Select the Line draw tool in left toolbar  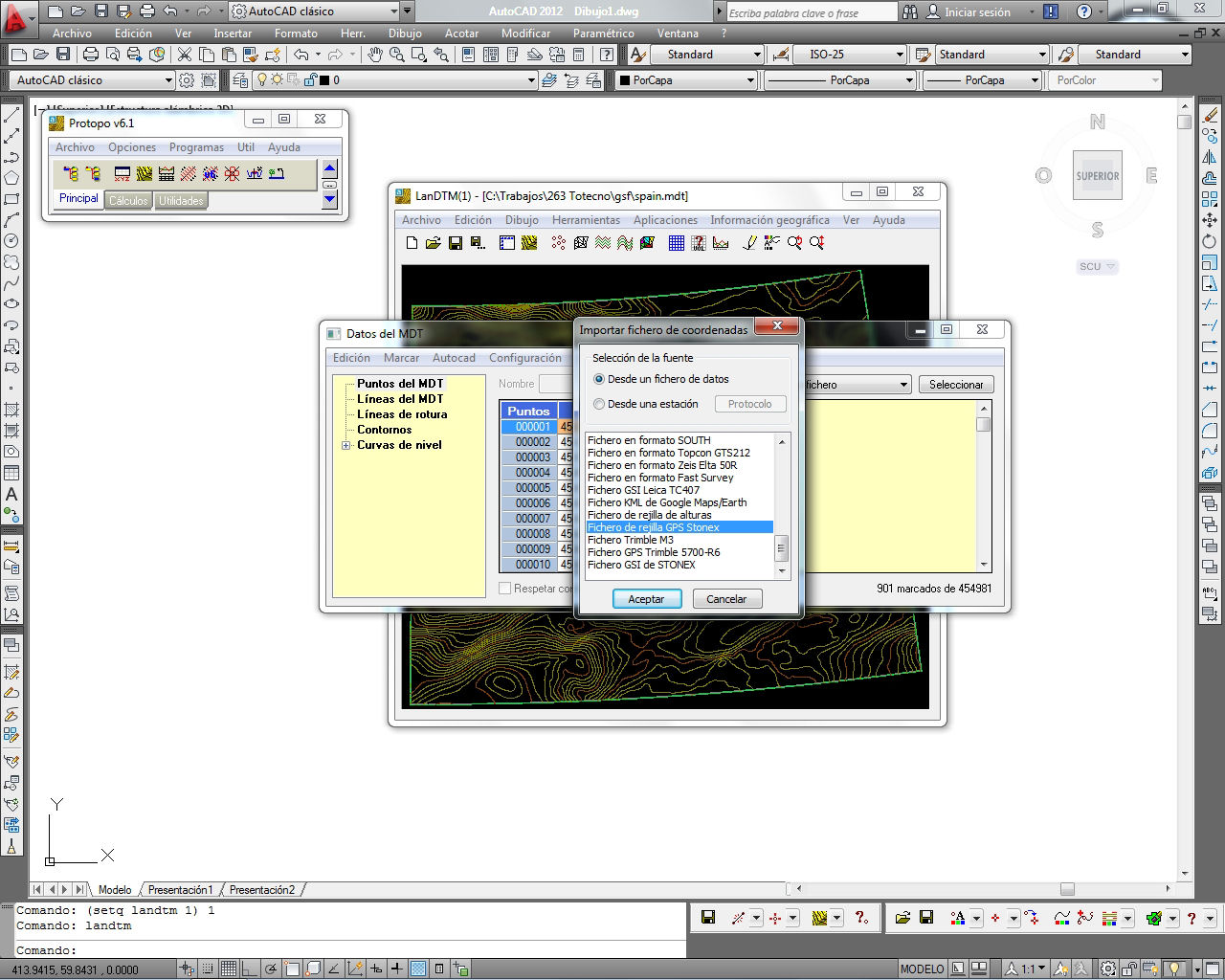point(11,115)
